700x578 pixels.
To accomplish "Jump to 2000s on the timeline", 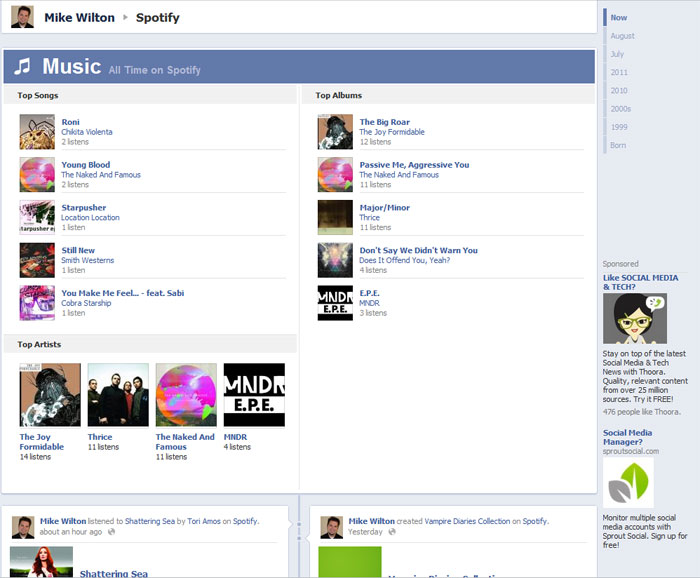I will tap(621, 109).
